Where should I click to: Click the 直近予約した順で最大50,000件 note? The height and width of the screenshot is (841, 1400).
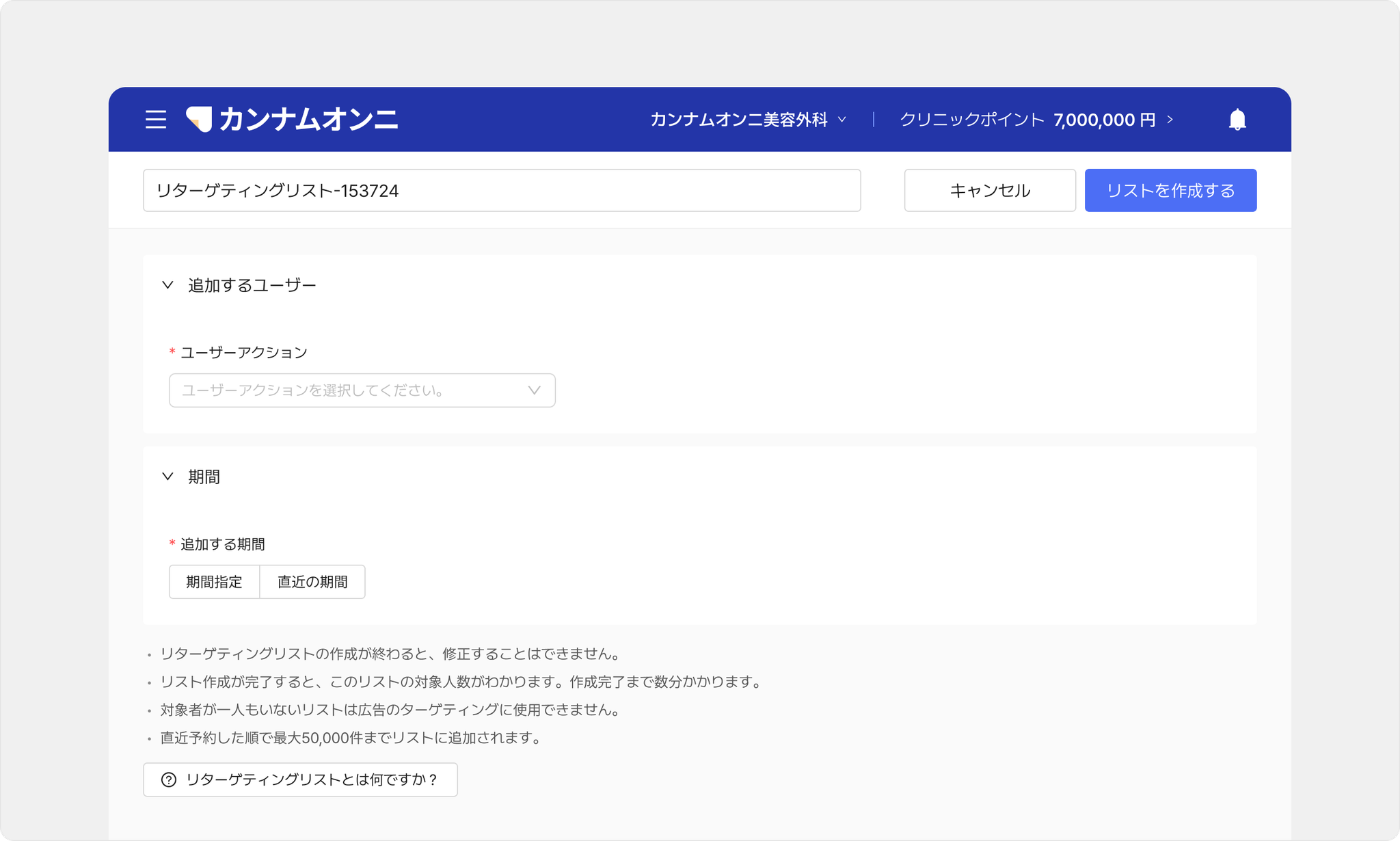click(351, 738)
